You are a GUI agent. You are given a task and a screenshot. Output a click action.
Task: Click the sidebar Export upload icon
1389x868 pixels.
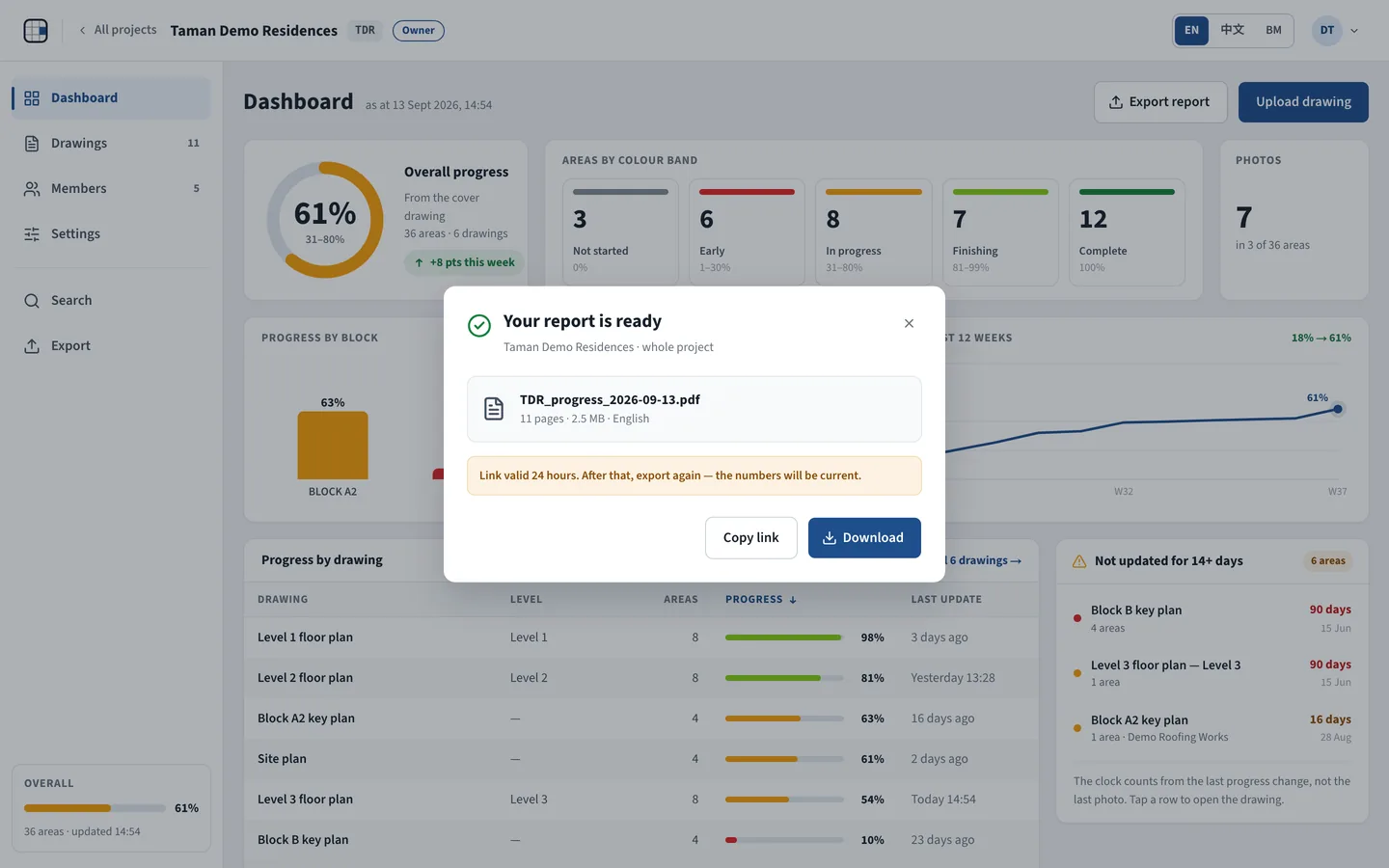click(x=32, y=346)
